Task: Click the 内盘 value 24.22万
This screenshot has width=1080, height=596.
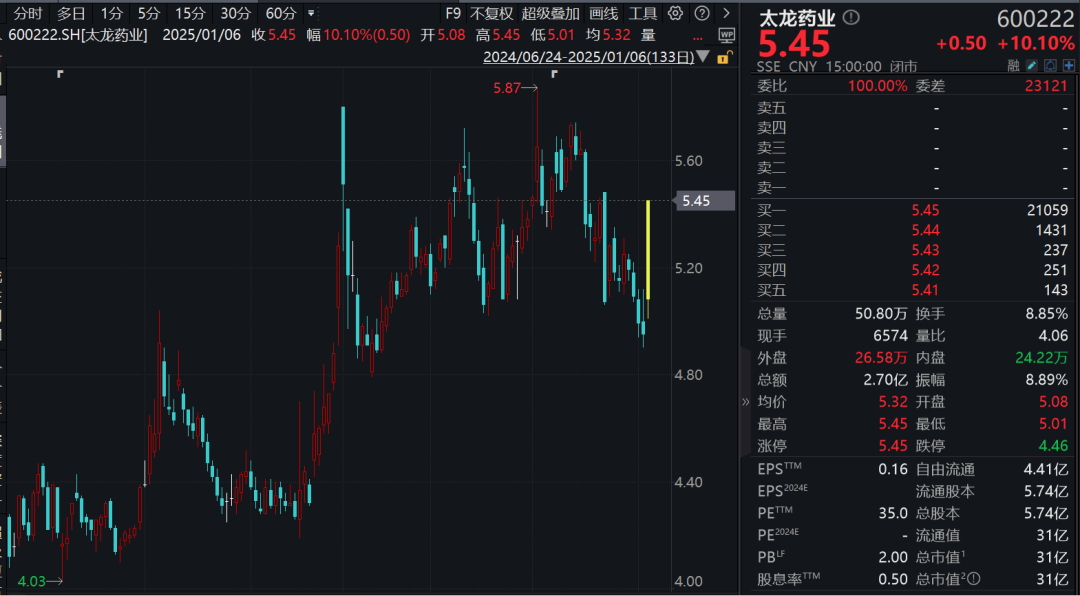Action: click(x=1042, y=358)
